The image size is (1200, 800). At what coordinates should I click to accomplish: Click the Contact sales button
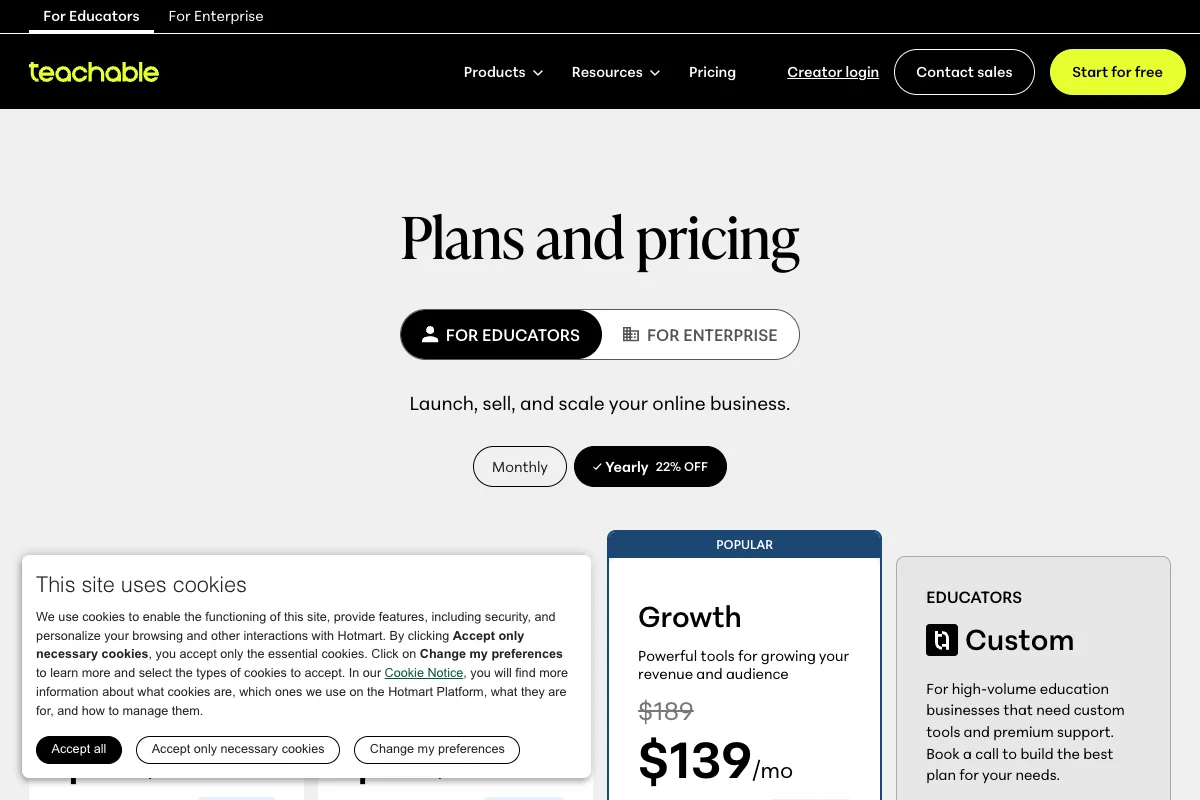tap(964, 72)
